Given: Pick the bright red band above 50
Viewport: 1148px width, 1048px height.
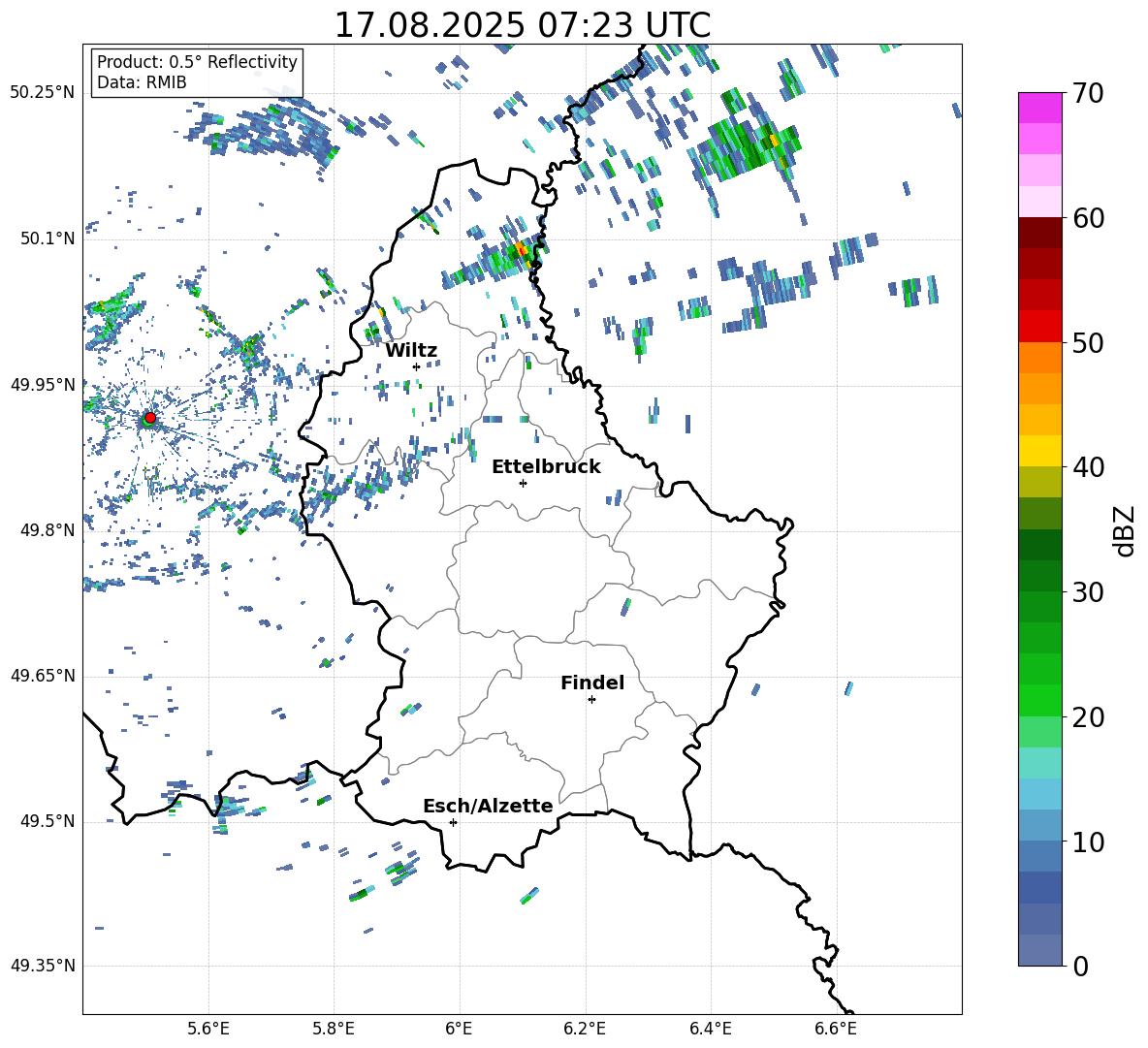Looking at the screenshot, I should 1039,327.
